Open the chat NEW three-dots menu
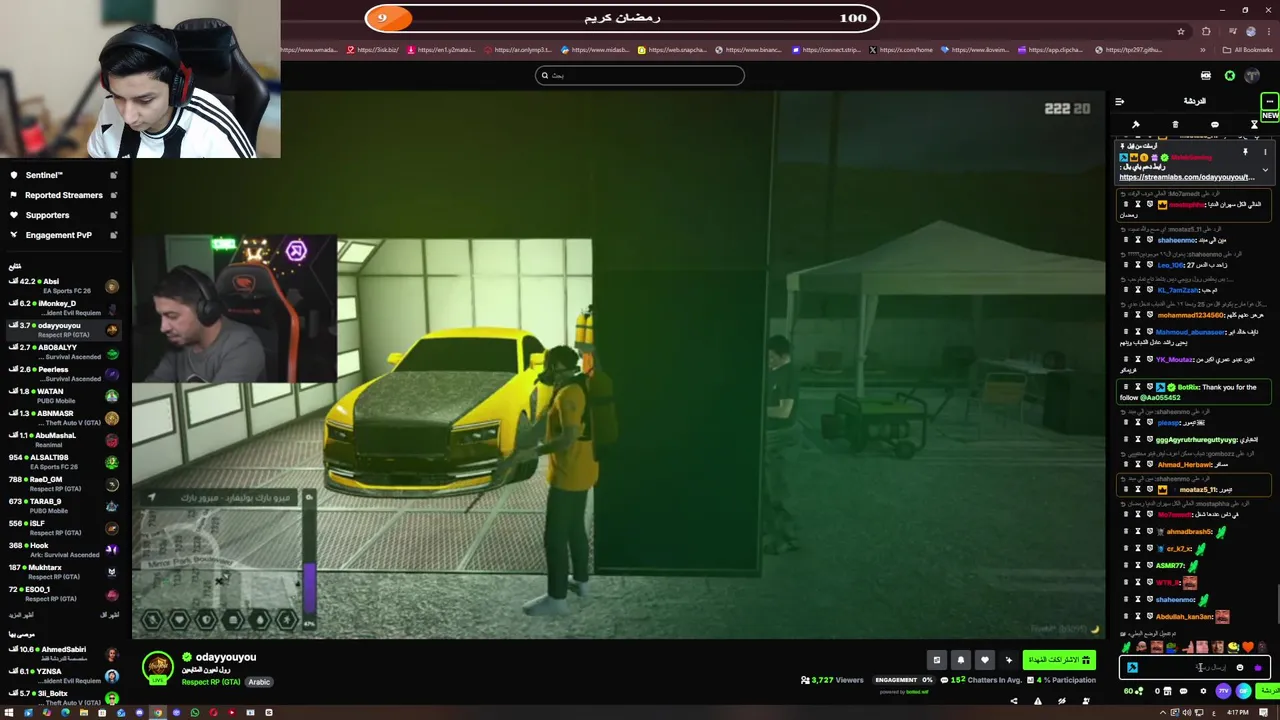Screen dimensions: 1280x720 [1269, 101]
